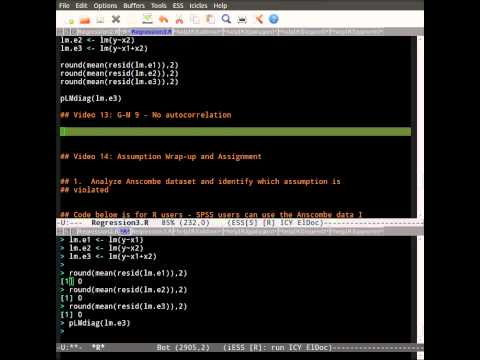Click '(ESS[S] [R] ICY ElDoc)' mode indicator
The image size is (480, 360).
click(275, 223)
